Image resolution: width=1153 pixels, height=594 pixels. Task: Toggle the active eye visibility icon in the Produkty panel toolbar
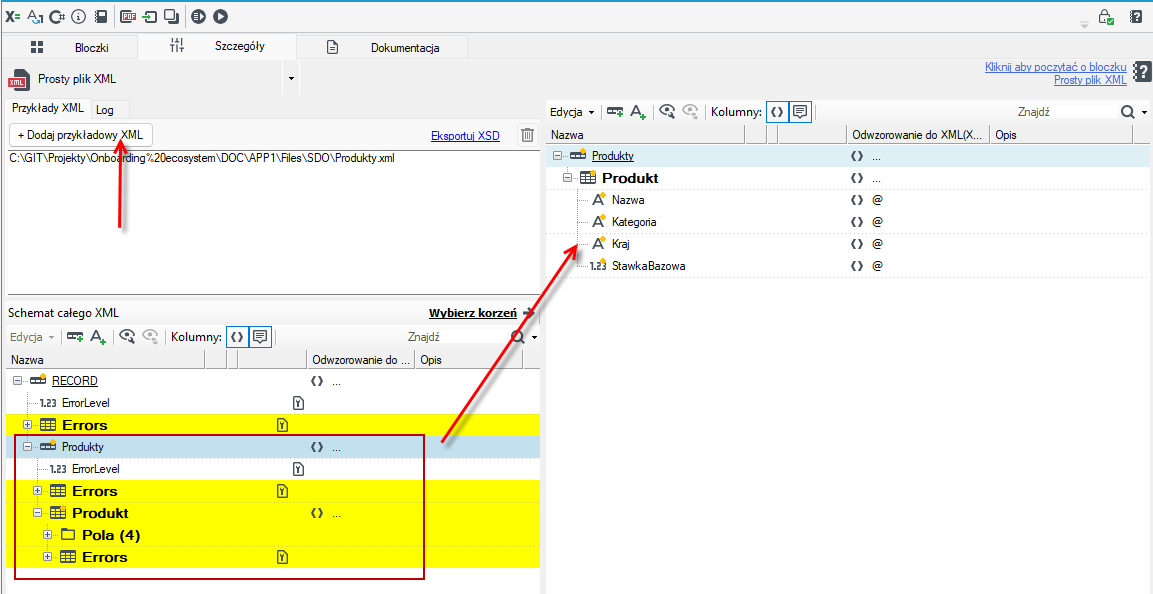pyautogui.click(x=667, y=112)
